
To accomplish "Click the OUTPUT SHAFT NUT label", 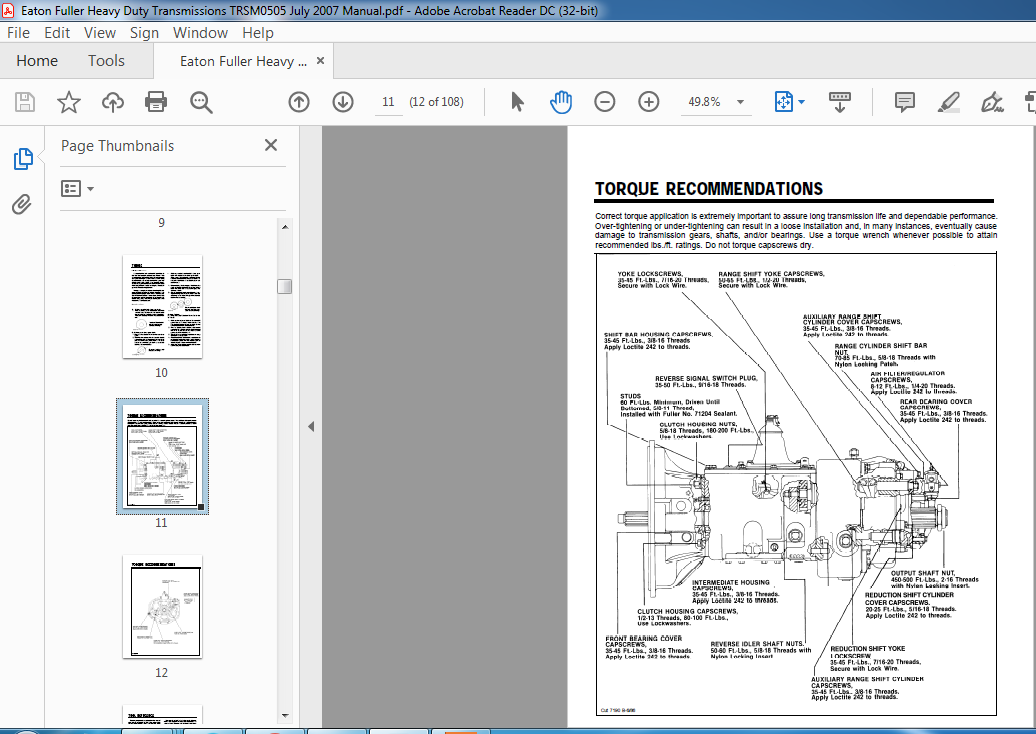I will [x=923, y=573].
